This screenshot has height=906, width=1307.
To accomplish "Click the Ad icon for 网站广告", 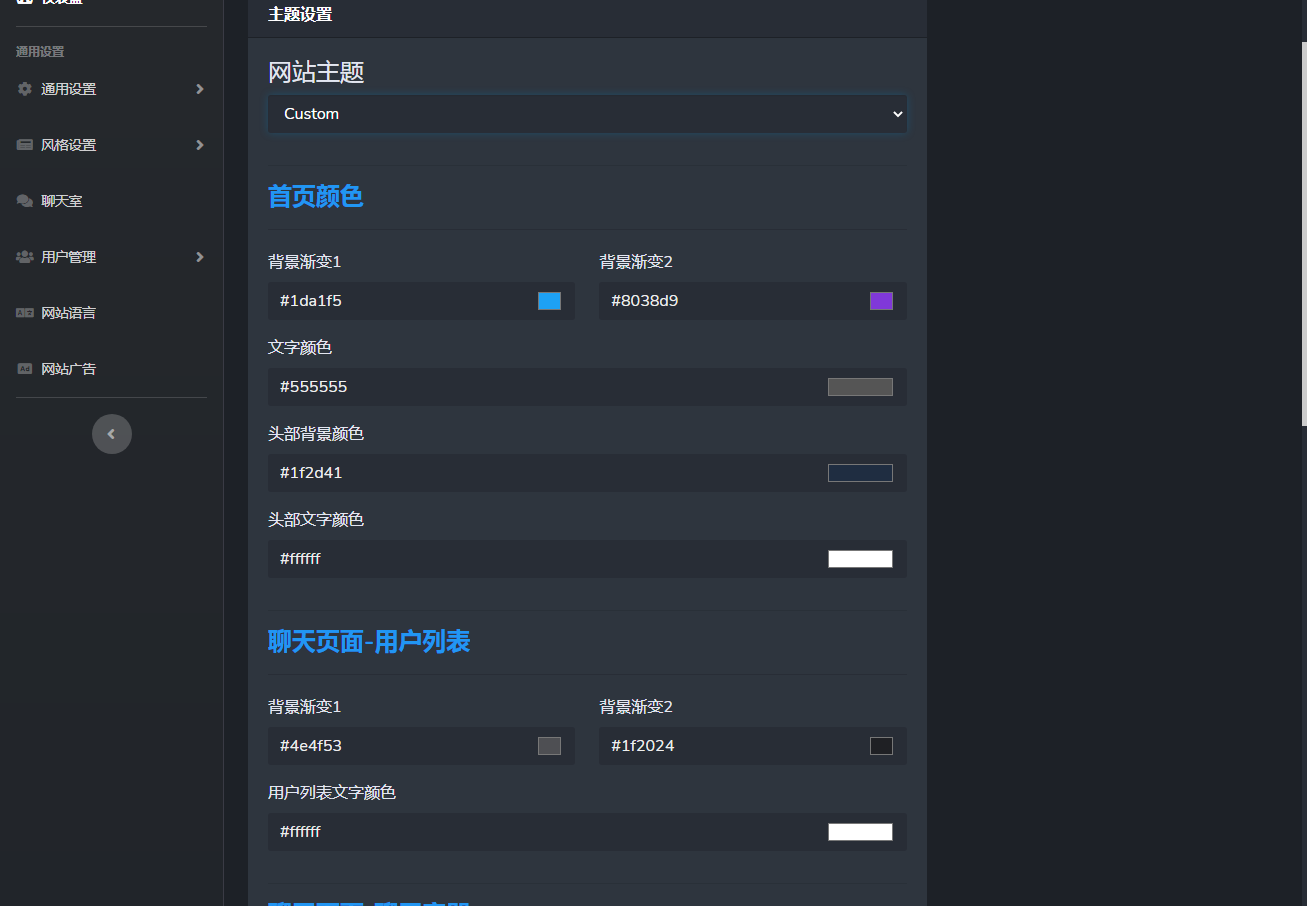I will [x=25, y=369].
